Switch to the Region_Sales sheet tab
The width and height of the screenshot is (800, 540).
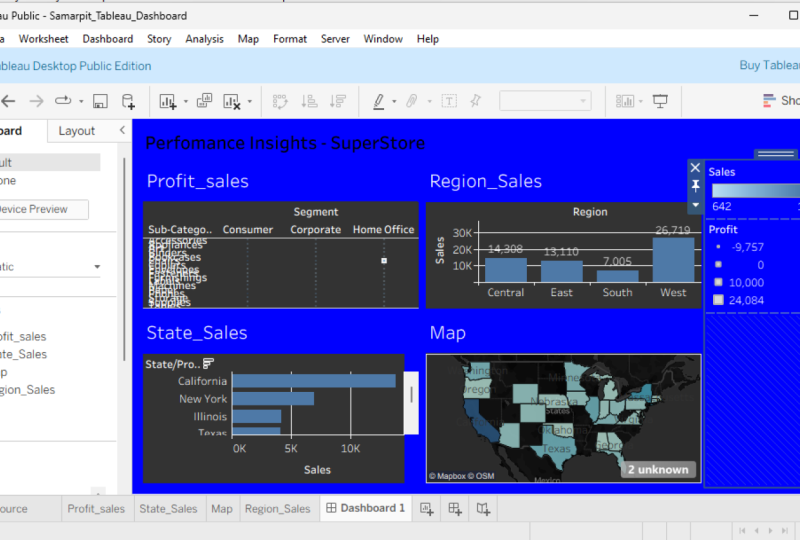278,509
